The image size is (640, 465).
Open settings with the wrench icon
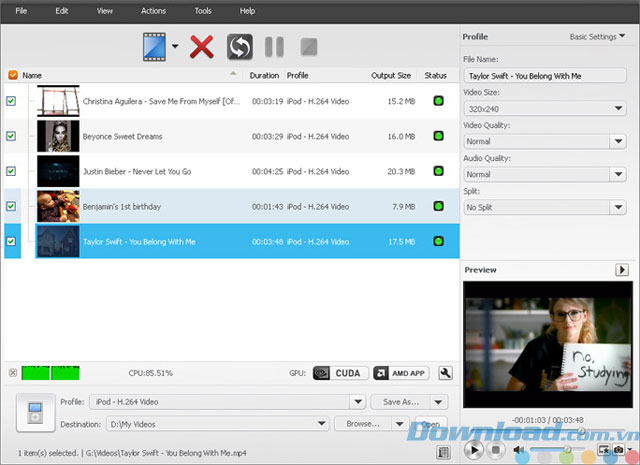coord(445,373)
